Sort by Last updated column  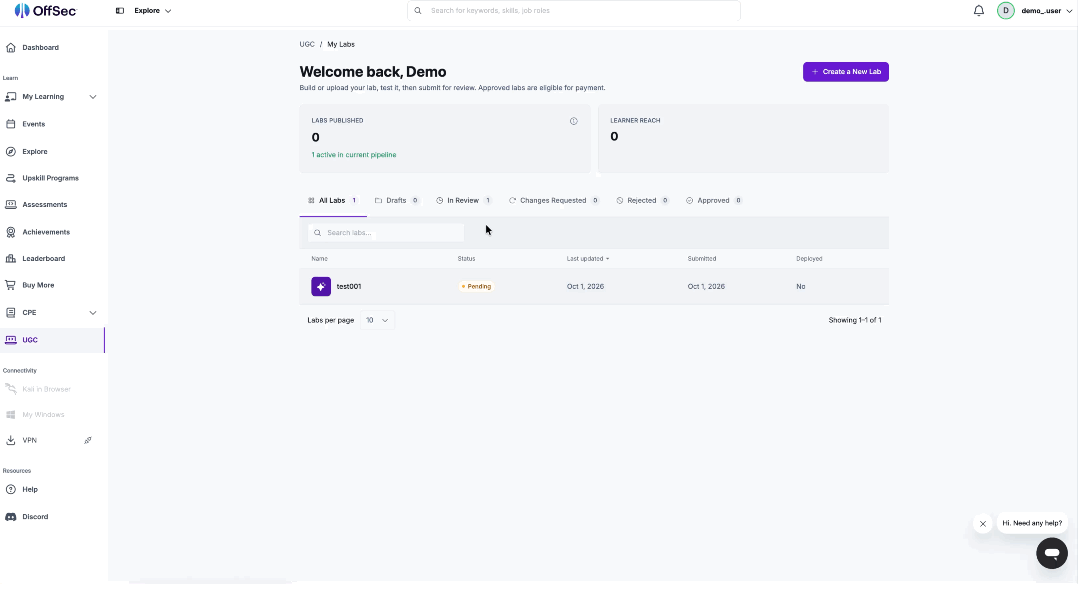[588, 259]
